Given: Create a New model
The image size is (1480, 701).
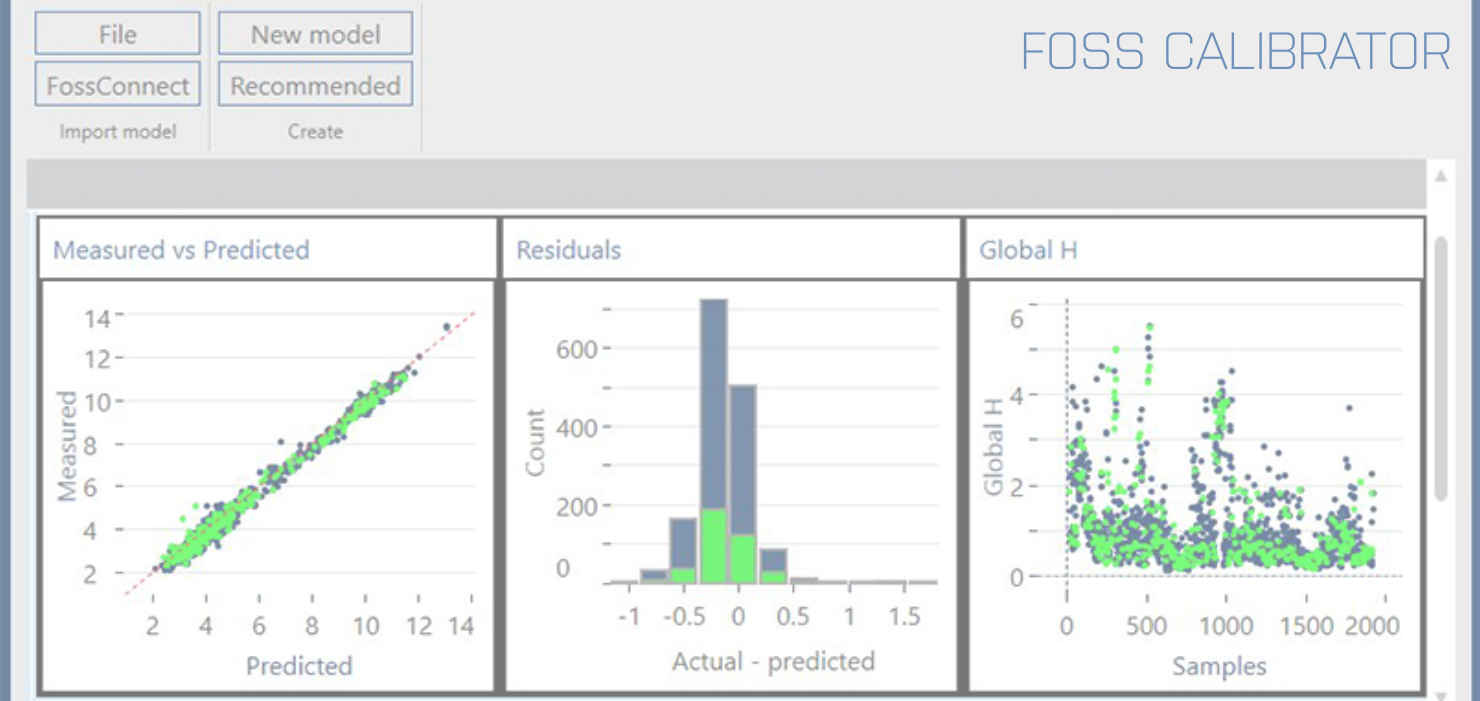Looking at the screenshot, I should coord(315,34).
